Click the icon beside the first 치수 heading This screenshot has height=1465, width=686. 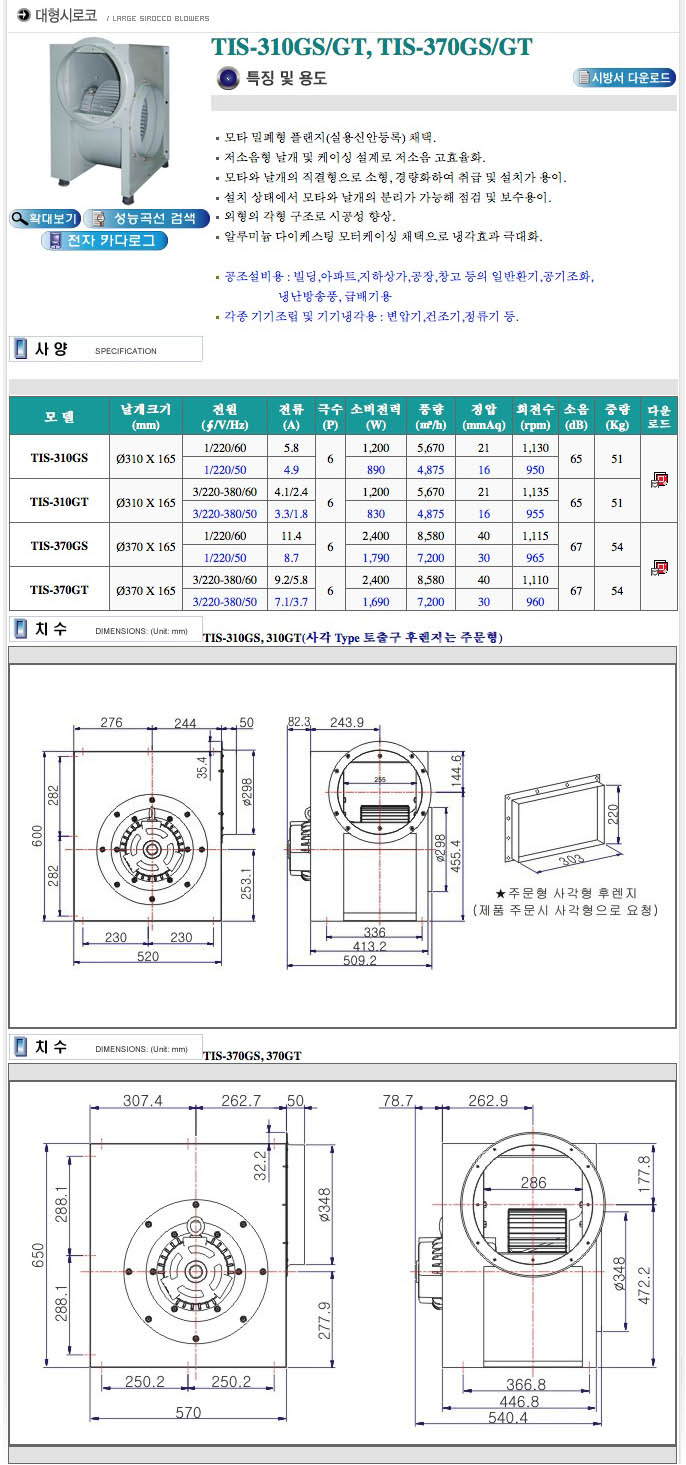20,629
